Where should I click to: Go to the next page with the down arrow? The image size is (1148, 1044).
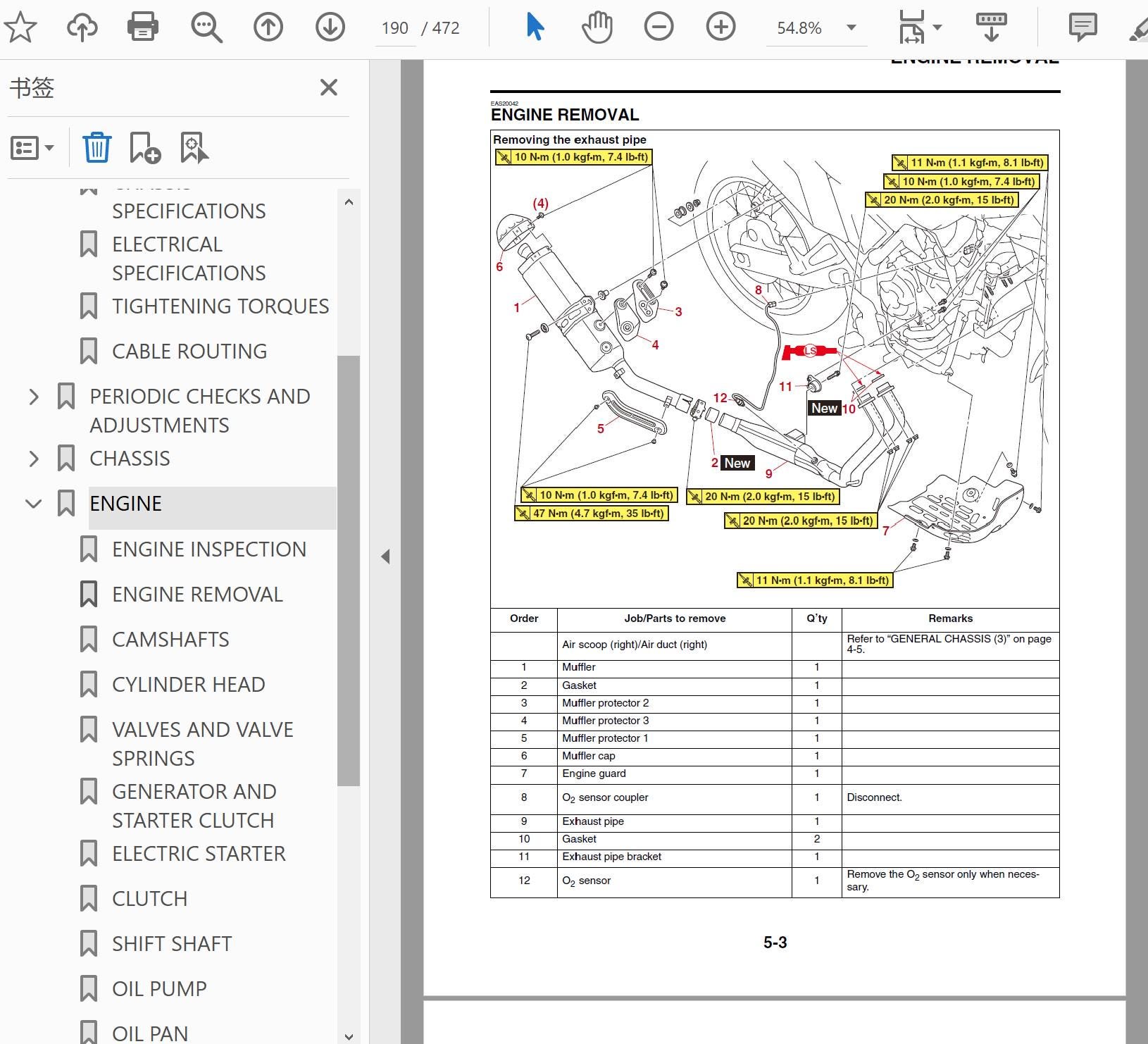330,27
